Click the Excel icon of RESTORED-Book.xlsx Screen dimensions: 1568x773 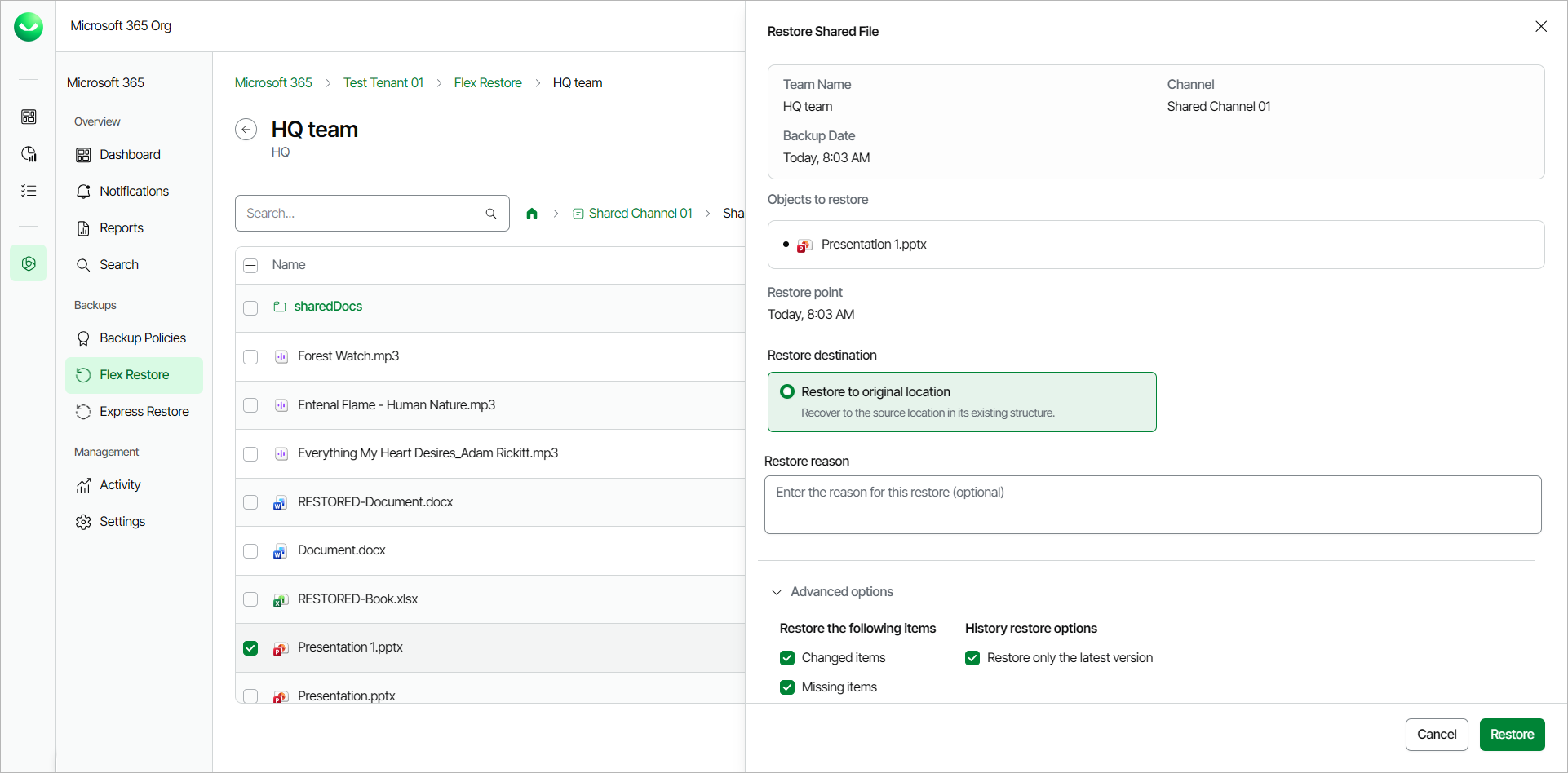[280, 599]
